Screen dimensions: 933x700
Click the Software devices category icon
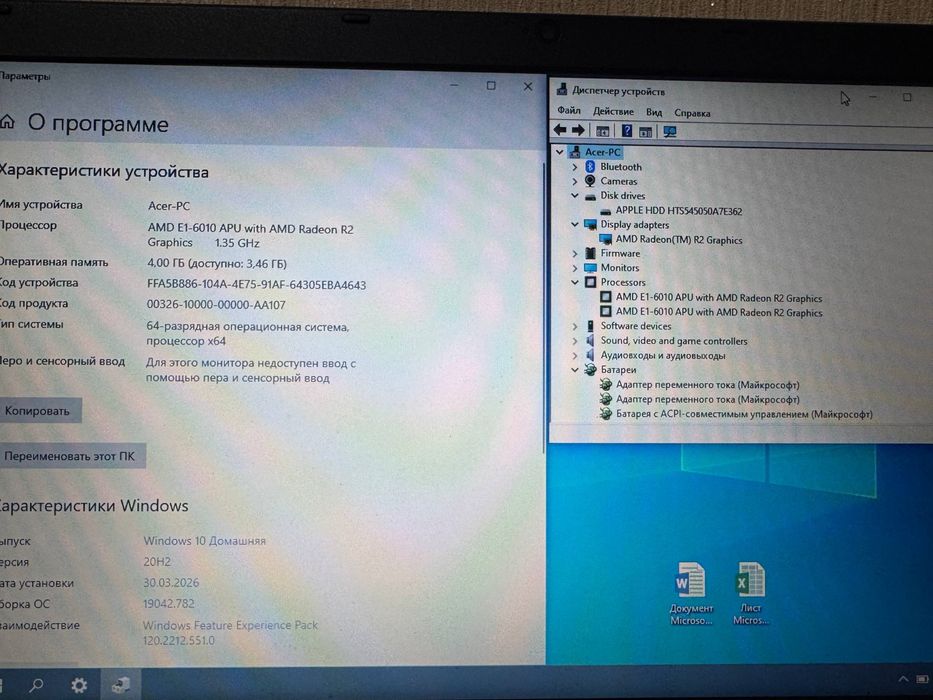(x=590, y=326)
